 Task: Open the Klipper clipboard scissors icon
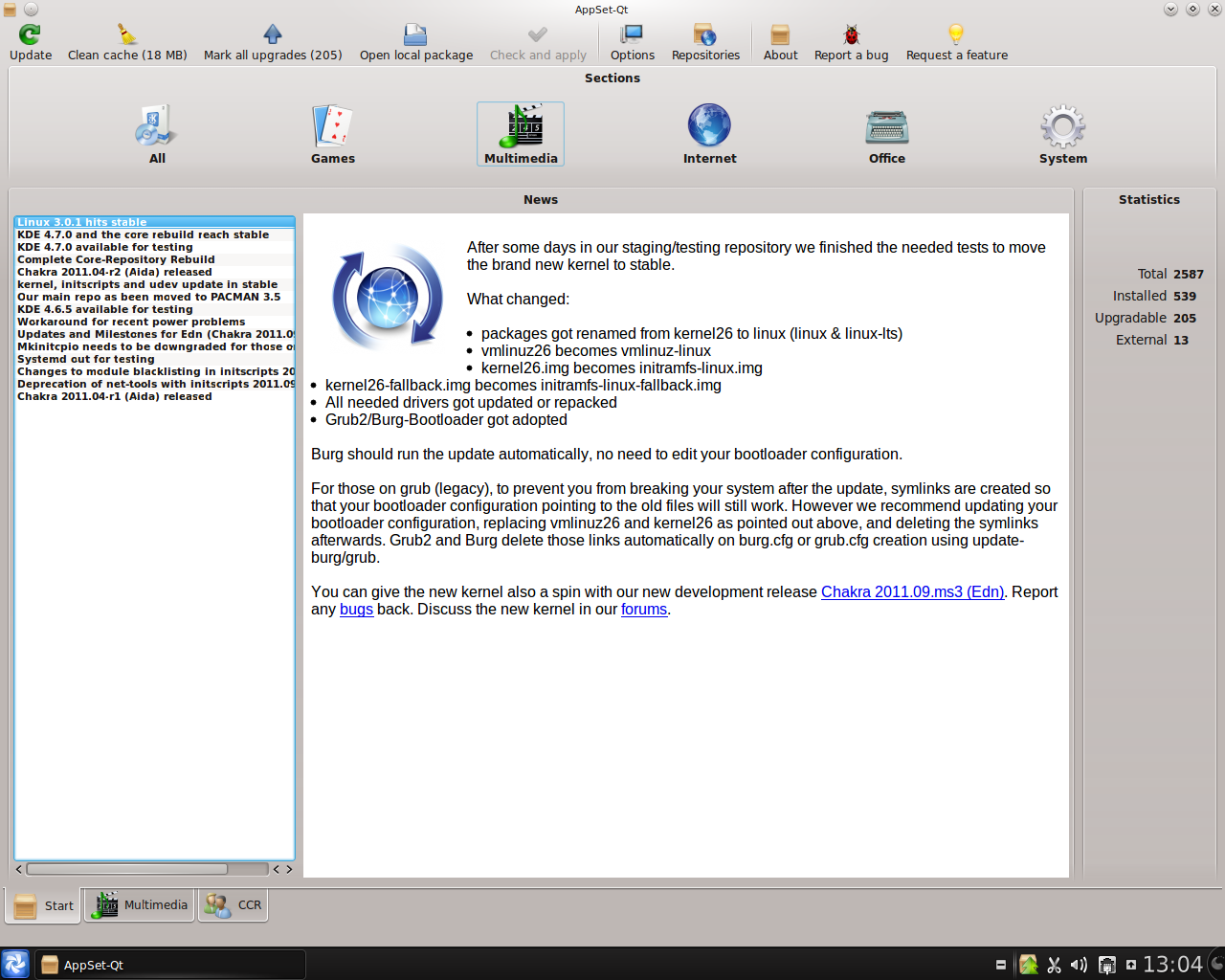coord(1054,965)
